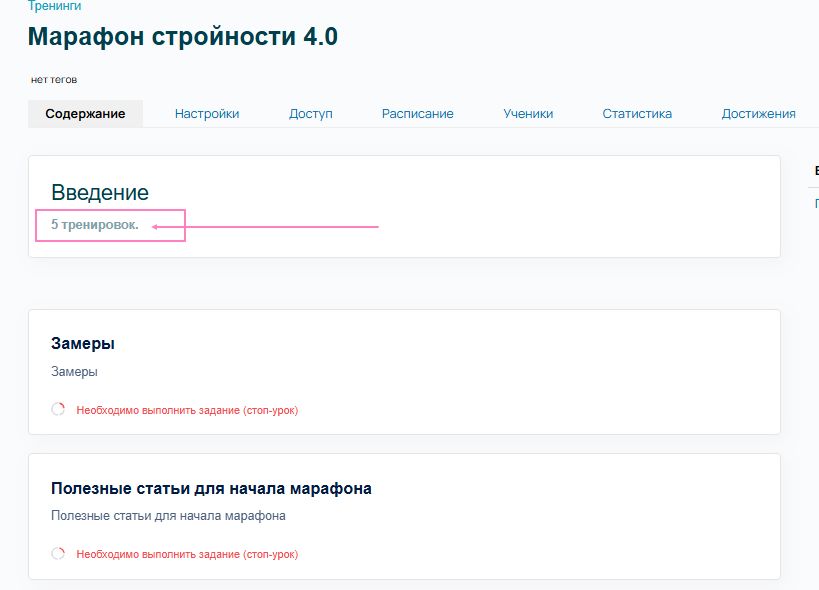Switch to the Достижения tab
819x590 pixels.
tap(758, 114)
